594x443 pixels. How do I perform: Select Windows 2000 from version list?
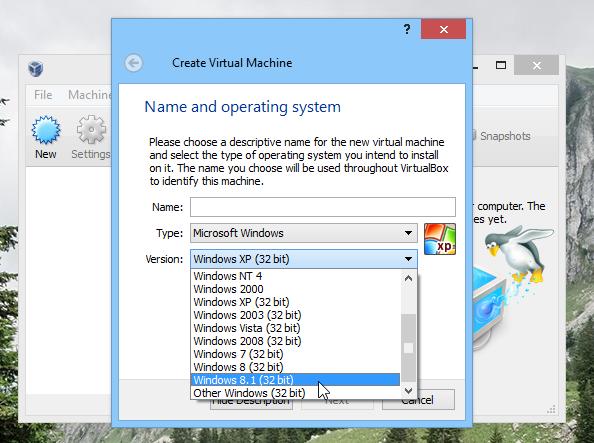(295, 289)
